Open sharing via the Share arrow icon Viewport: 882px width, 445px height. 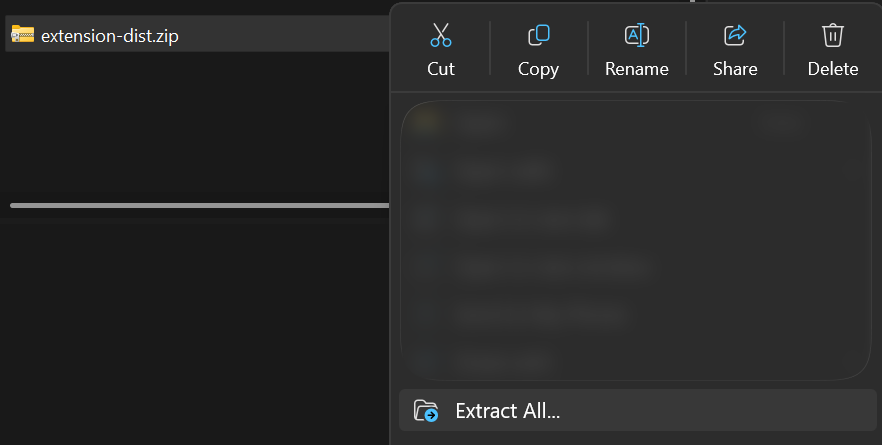[x=735, y=35]
